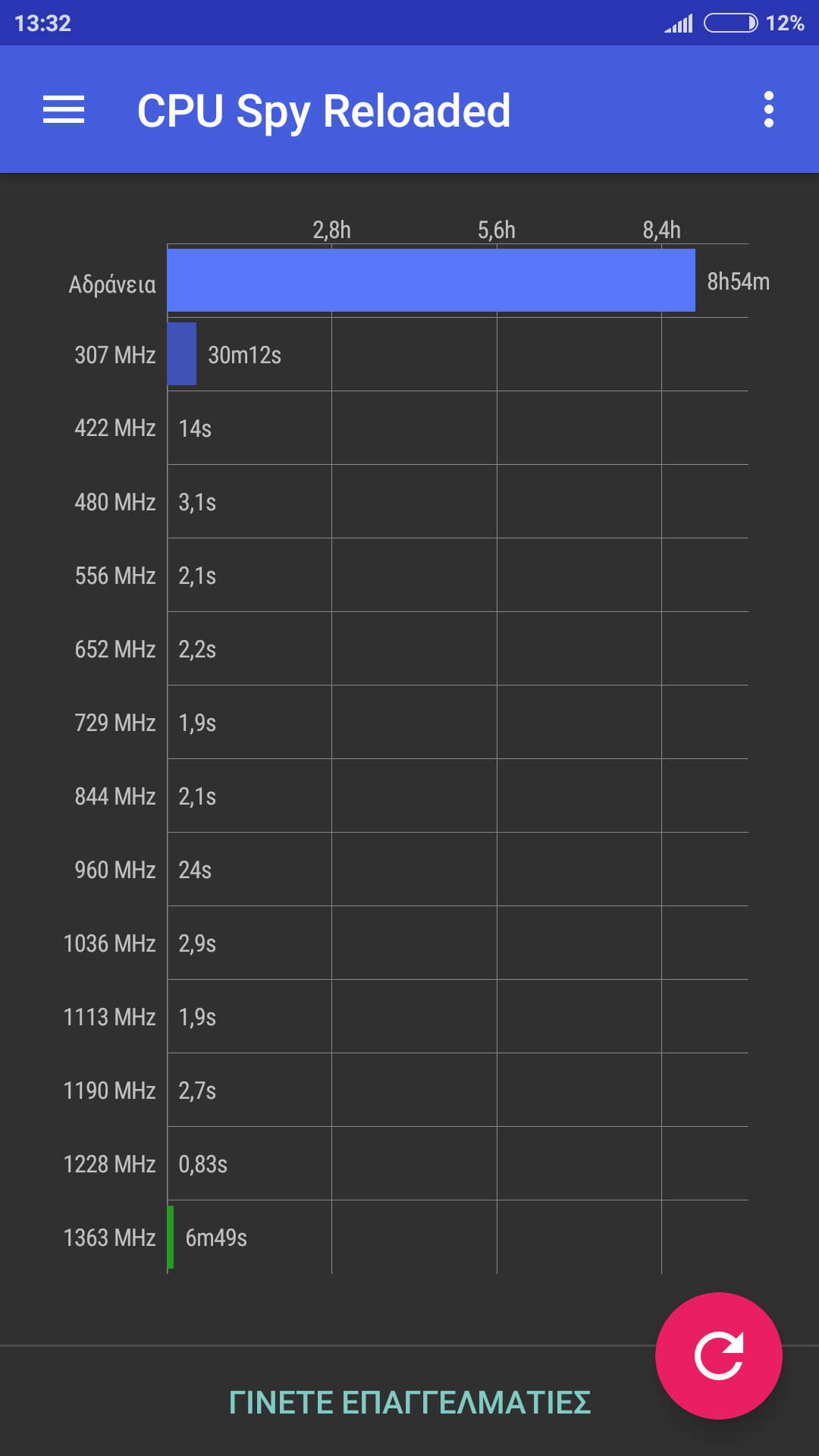Tap the green 1363 MHz bar
The height and width of the screenshot is (1456, 819).
pyautogui.click(x=171, y=1237)
